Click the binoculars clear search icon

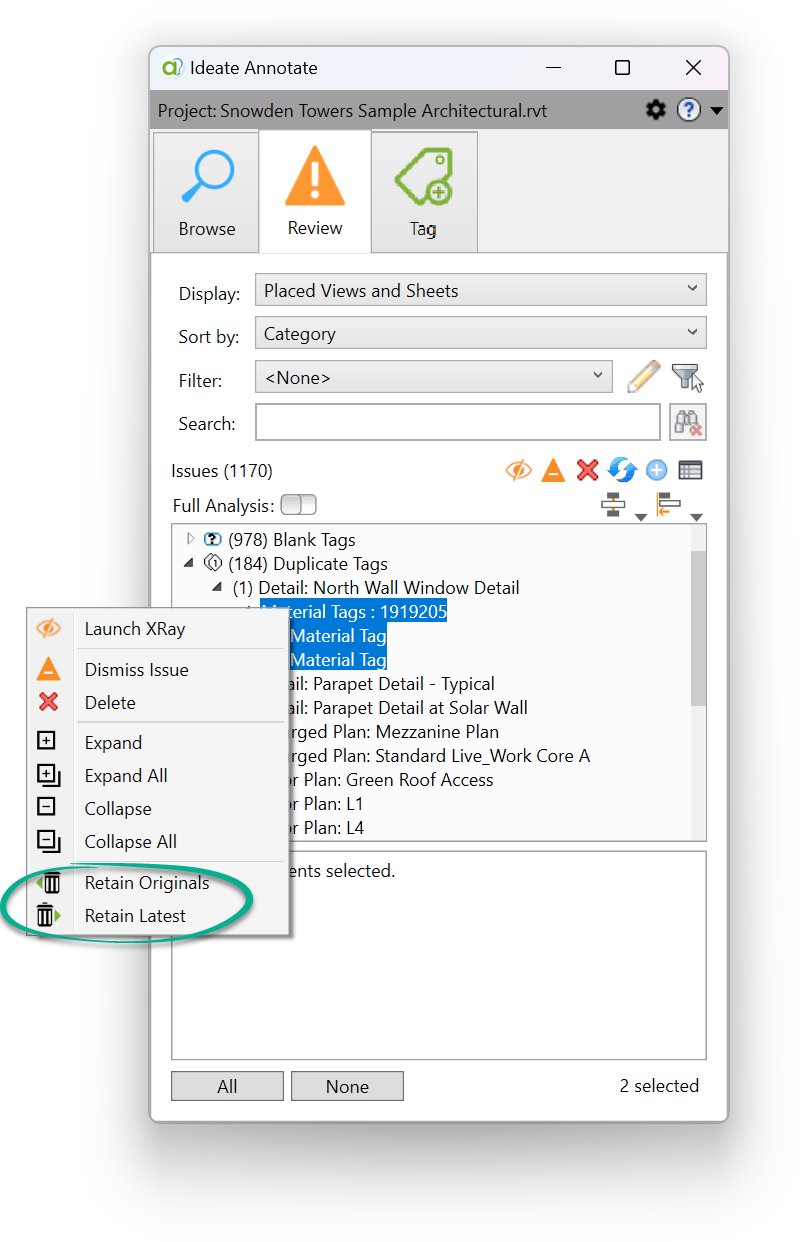[688, 422]
